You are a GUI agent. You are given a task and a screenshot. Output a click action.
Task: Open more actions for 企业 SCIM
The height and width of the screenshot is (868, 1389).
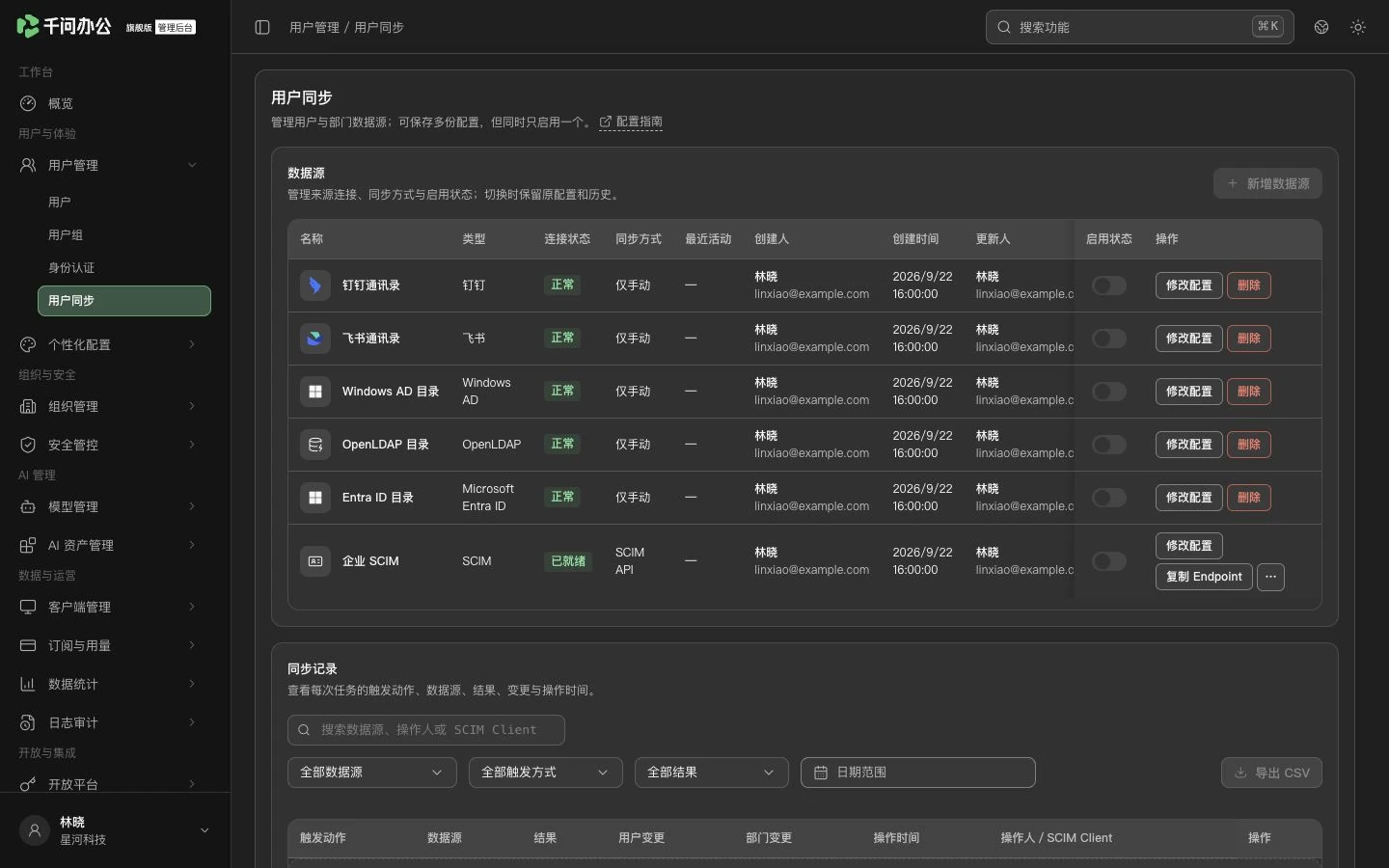click(x=1270, y=577)
